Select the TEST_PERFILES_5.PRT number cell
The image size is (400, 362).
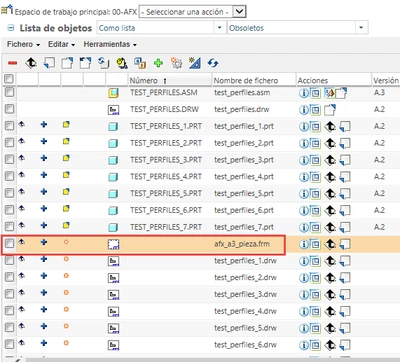coord(166,193)
